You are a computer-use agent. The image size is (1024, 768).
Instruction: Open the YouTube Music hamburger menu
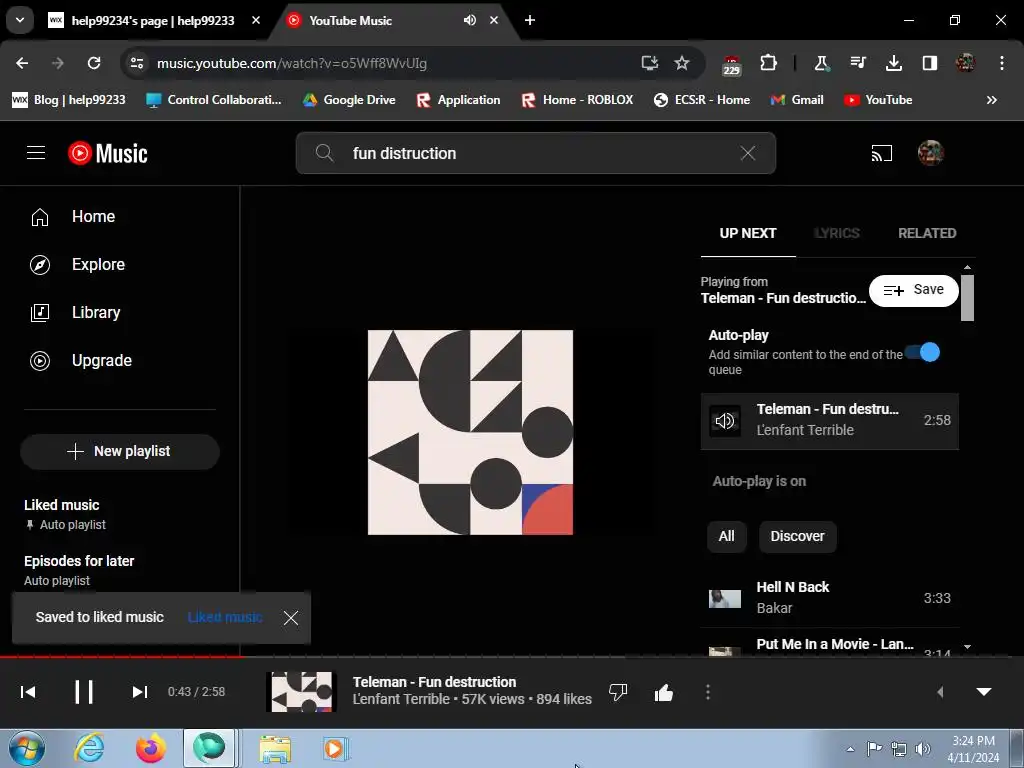(x=36, y=153)
